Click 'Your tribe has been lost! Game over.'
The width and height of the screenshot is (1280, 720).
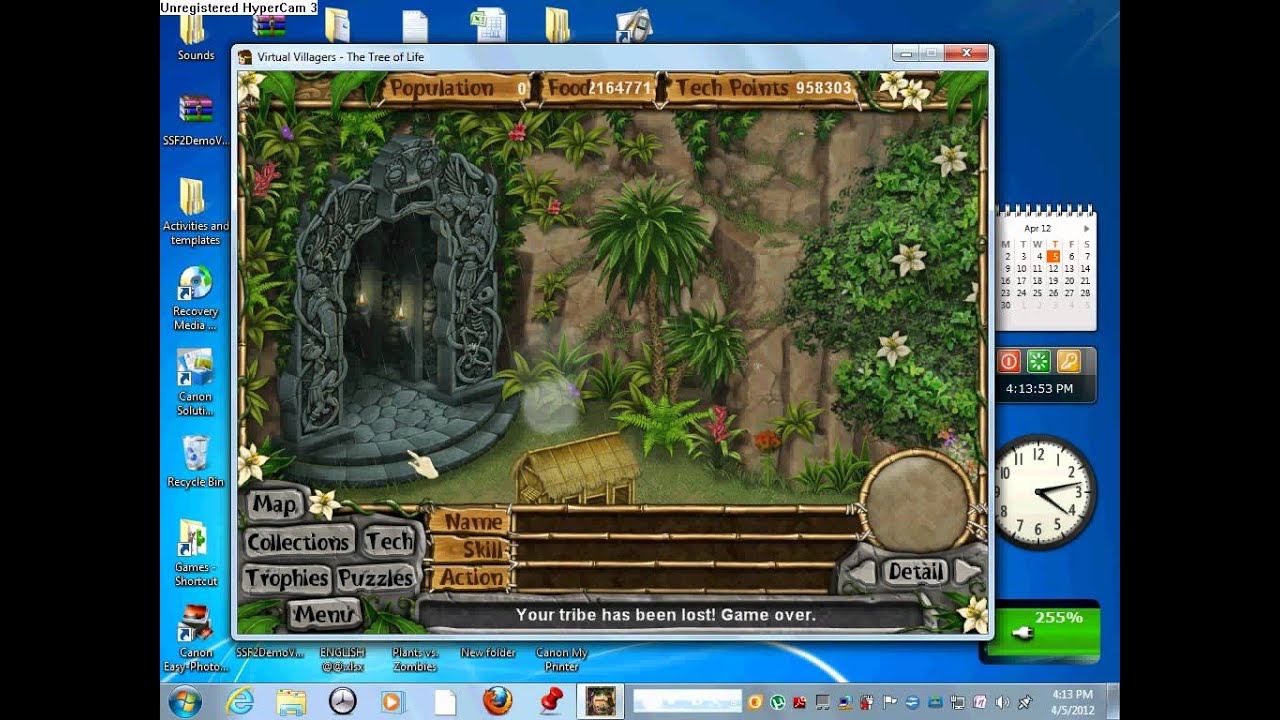point(666,615)
